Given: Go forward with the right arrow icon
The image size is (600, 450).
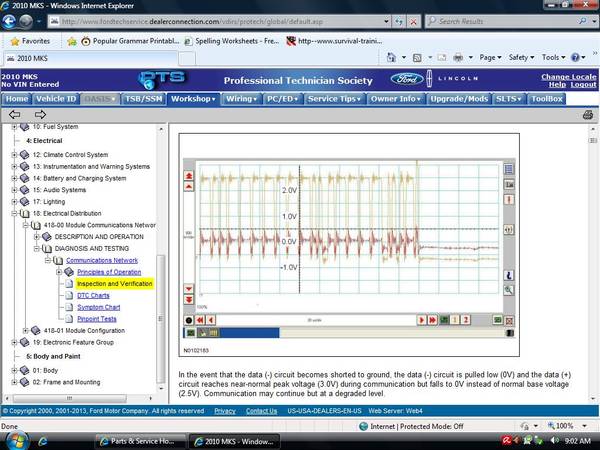Looking at the screenshot, I should 40,114.
